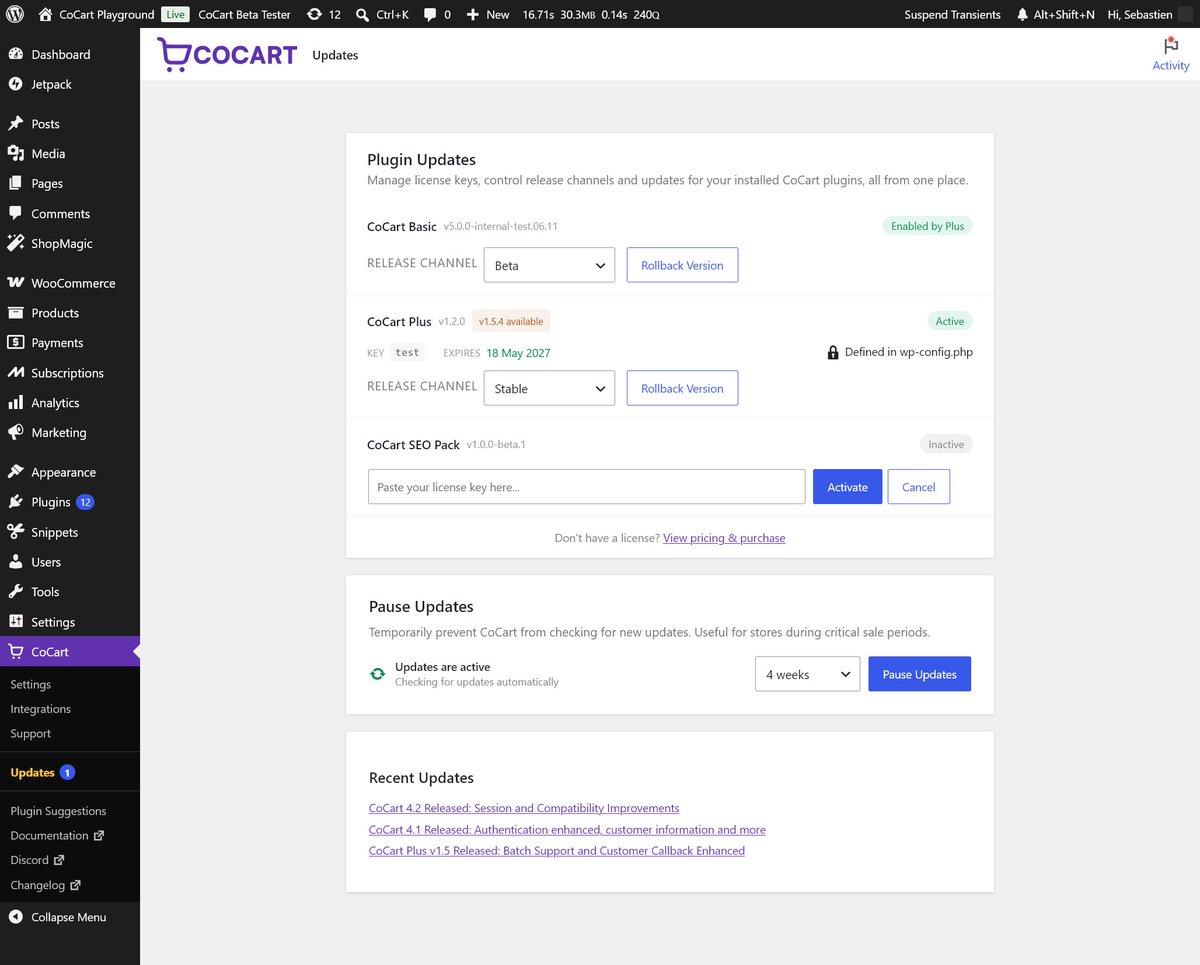1200x965 pixels.
Task: Click Activate for CoCart SEO Pack
Action: tap(847, 487)
